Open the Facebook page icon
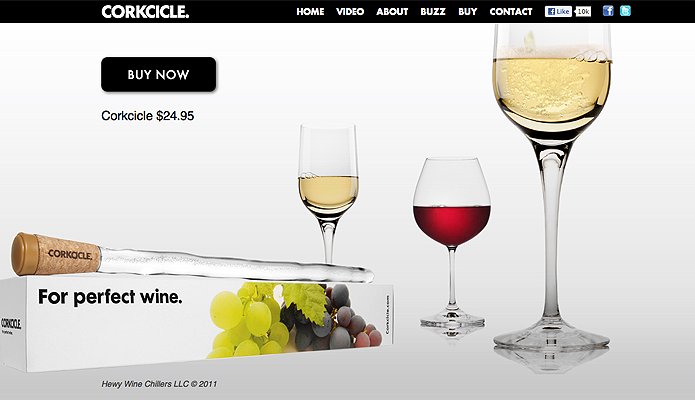 pyautogui.click(x=608, y=11)
